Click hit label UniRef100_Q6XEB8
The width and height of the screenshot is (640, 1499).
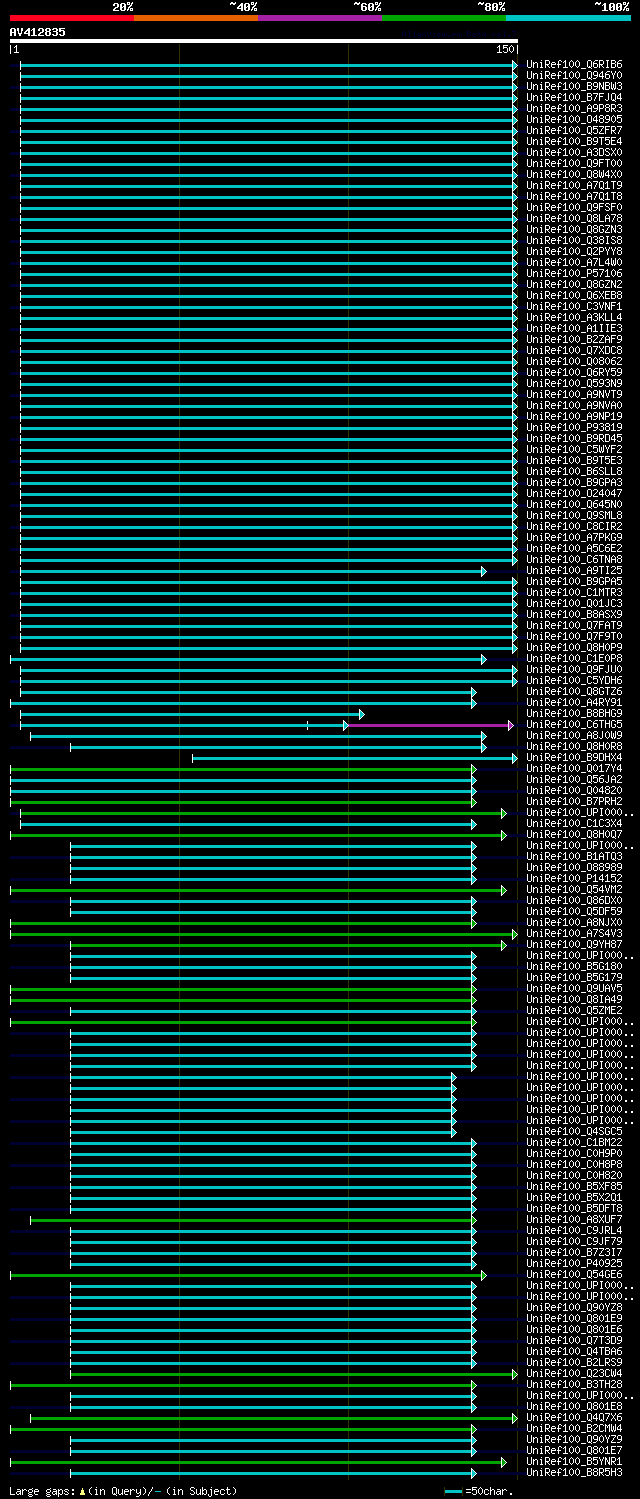click(574, 295)
